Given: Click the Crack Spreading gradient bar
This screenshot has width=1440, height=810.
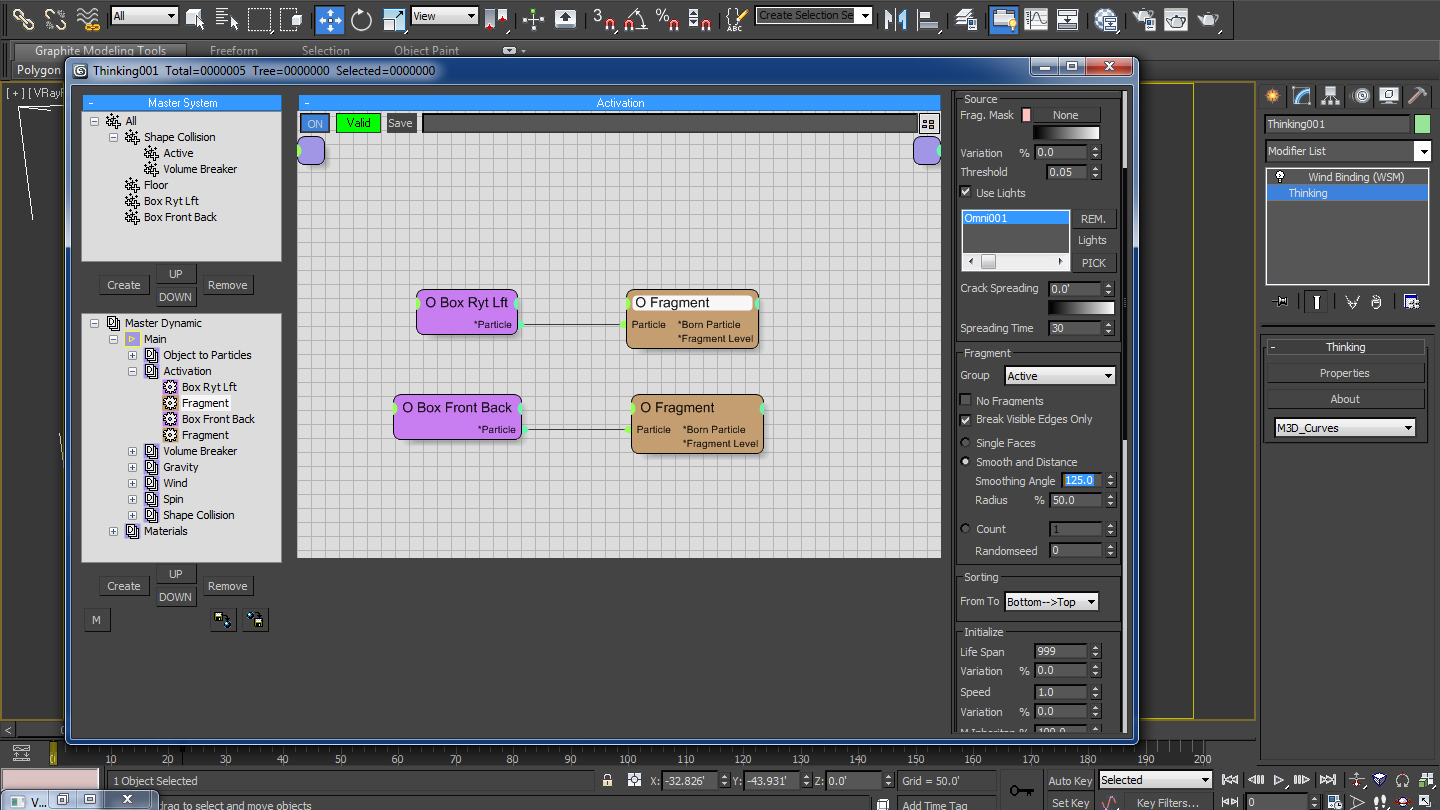Looking at the screenshot, I should [1081, 308].
